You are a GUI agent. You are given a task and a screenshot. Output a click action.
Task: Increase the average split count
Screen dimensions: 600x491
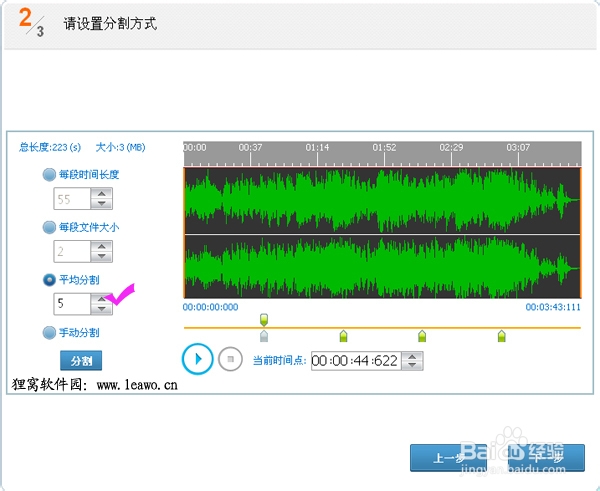pyautogui.click(x=101, y=299)
